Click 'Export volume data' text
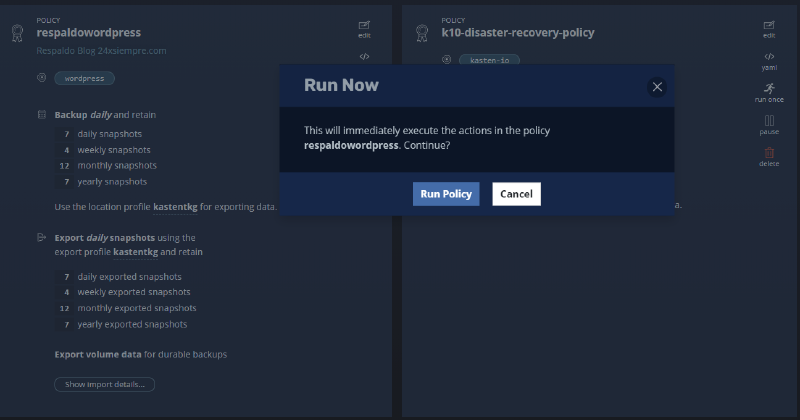800x420 pixels. (98, 354)
